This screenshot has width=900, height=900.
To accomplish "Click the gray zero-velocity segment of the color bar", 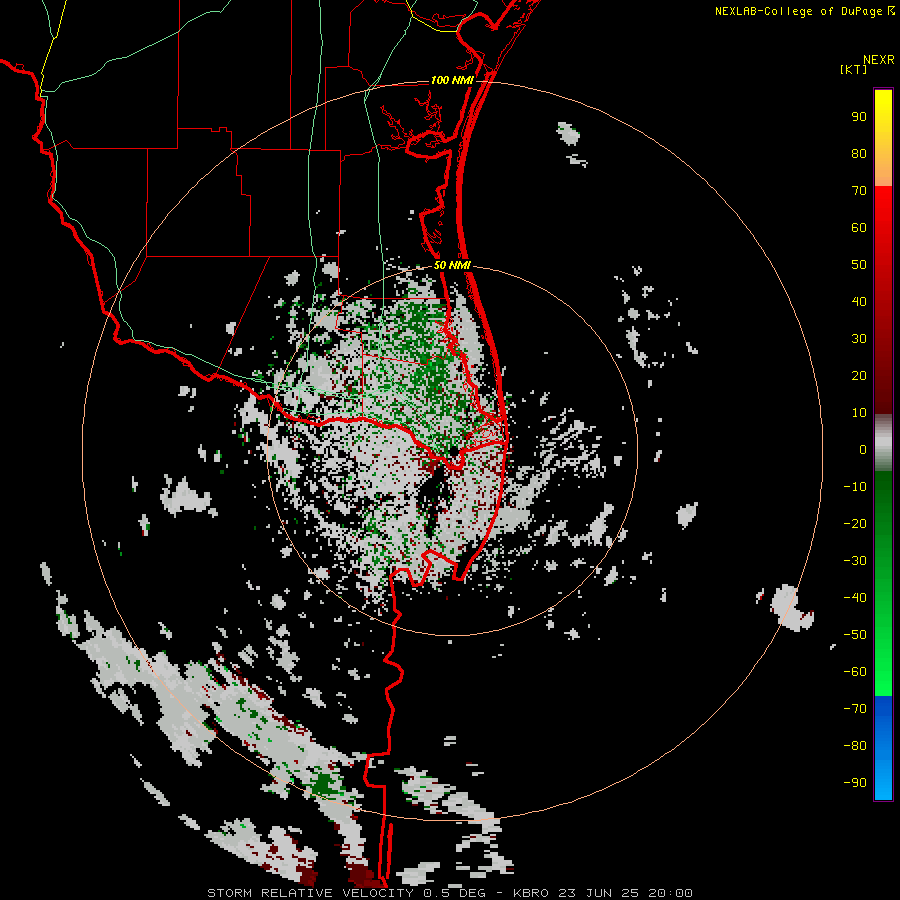I will [883, 443].
